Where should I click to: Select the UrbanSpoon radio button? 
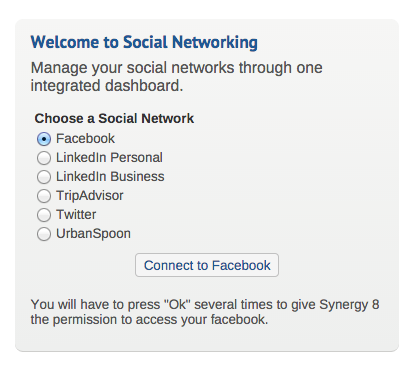[44, 234]
